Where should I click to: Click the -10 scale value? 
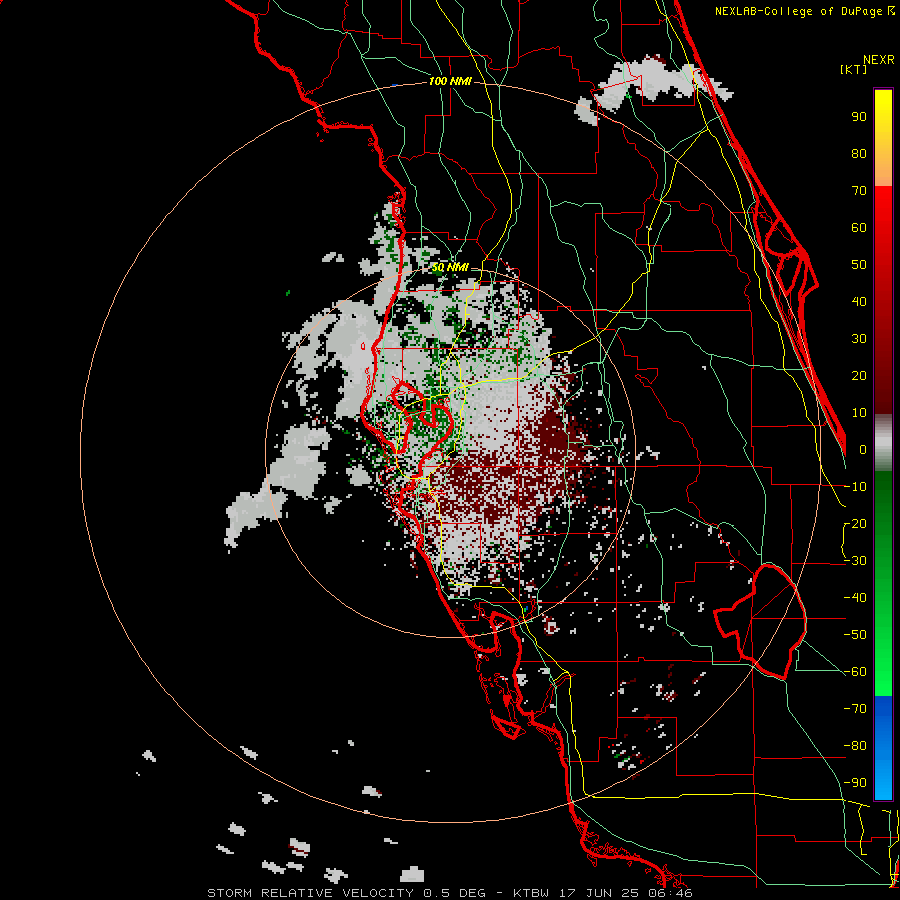[x=855, y=487]
